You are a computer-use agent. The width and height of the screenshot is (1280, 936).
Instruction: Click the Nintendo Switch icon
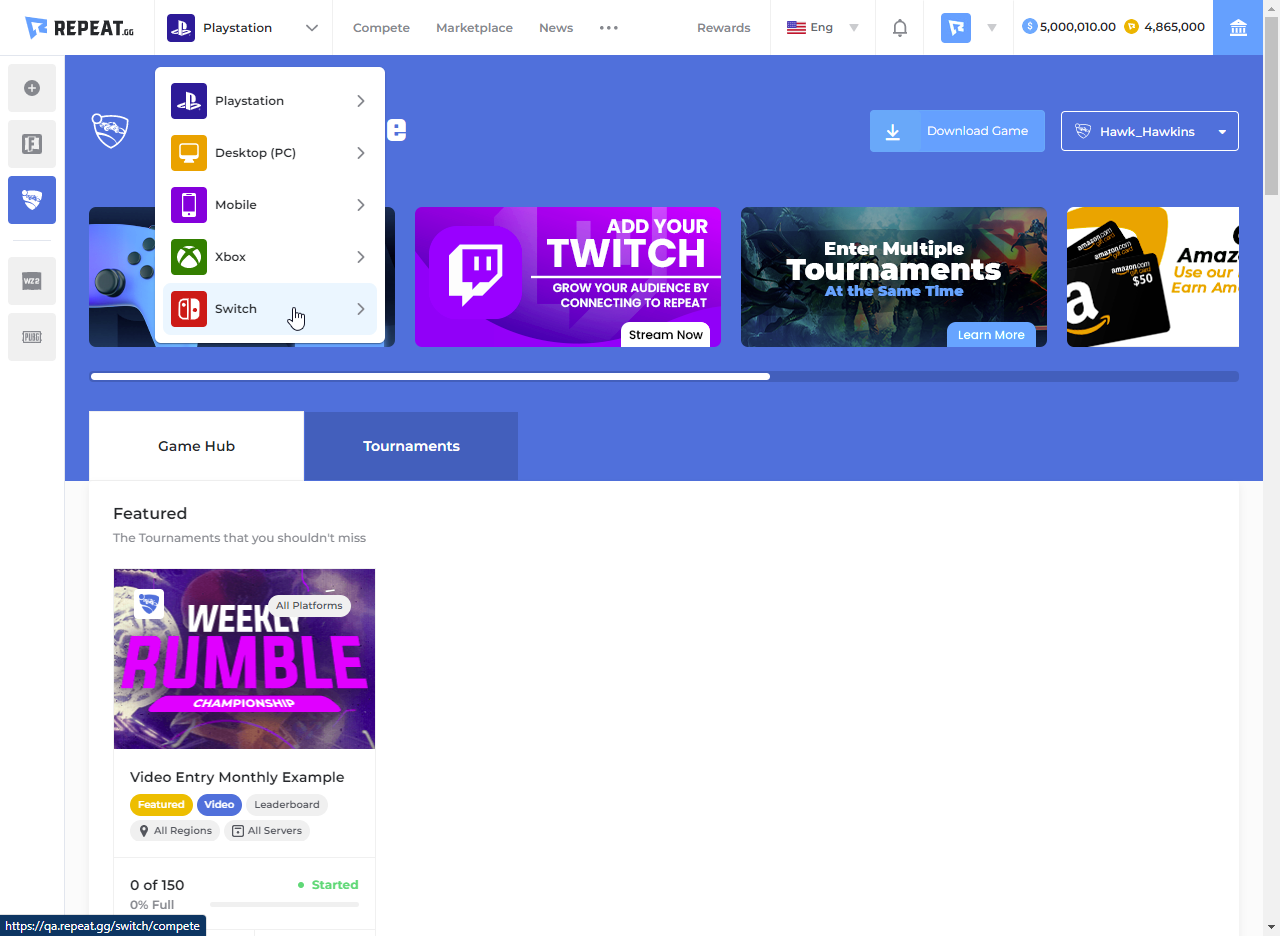coord(189,309)
